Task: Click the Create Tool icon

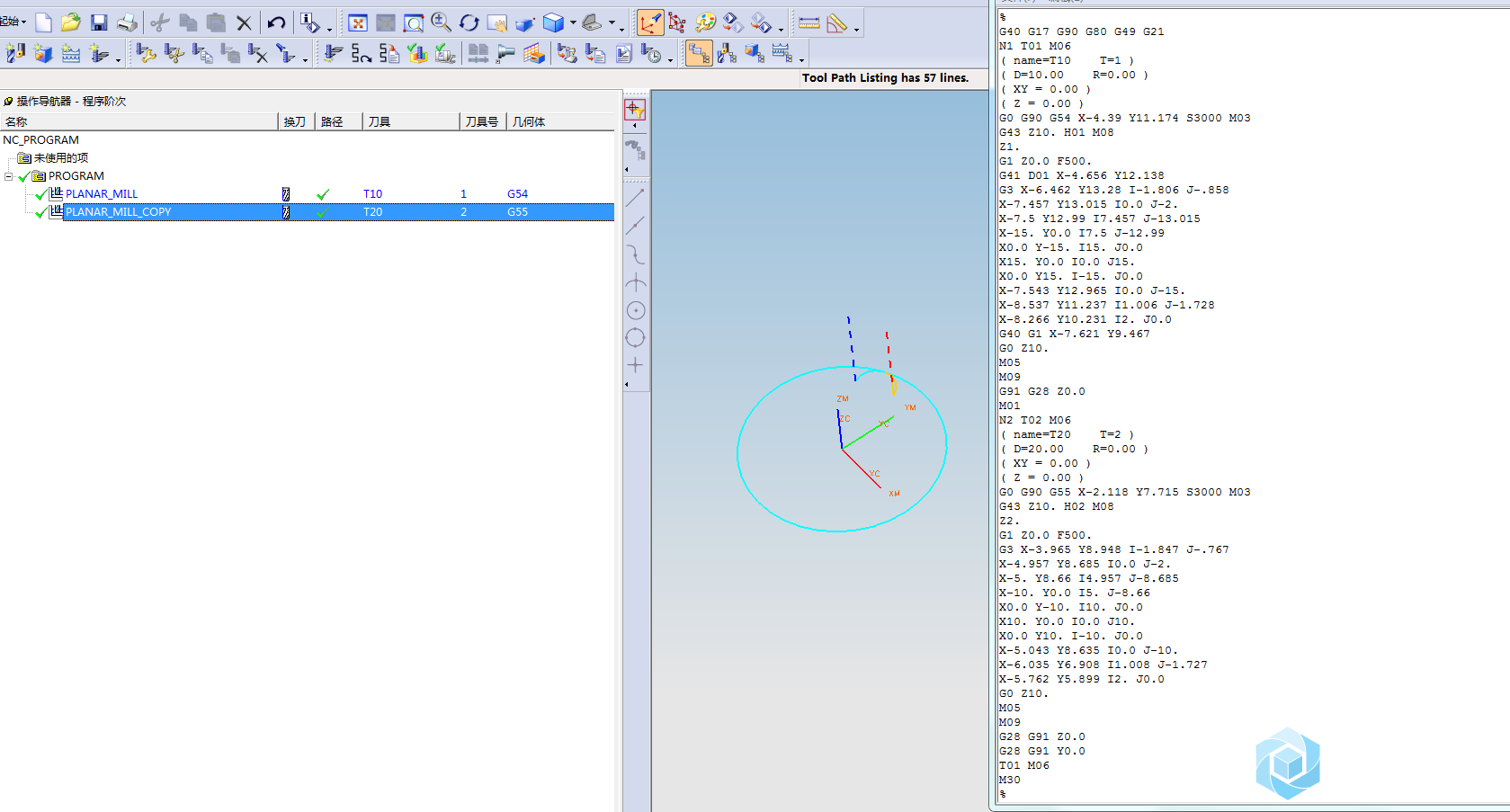Action: pyautogui.click(x=16, y=54)
